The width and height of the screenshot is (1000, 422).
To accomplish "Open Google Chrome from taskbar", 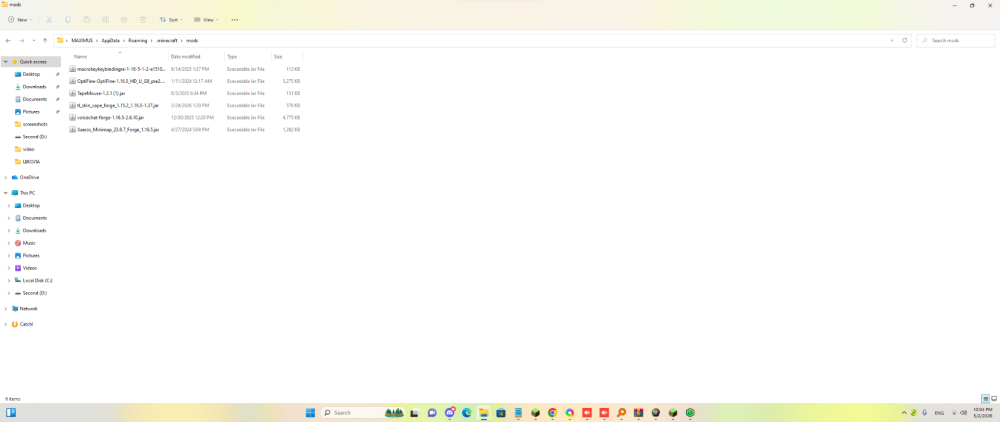I will 552,412.
